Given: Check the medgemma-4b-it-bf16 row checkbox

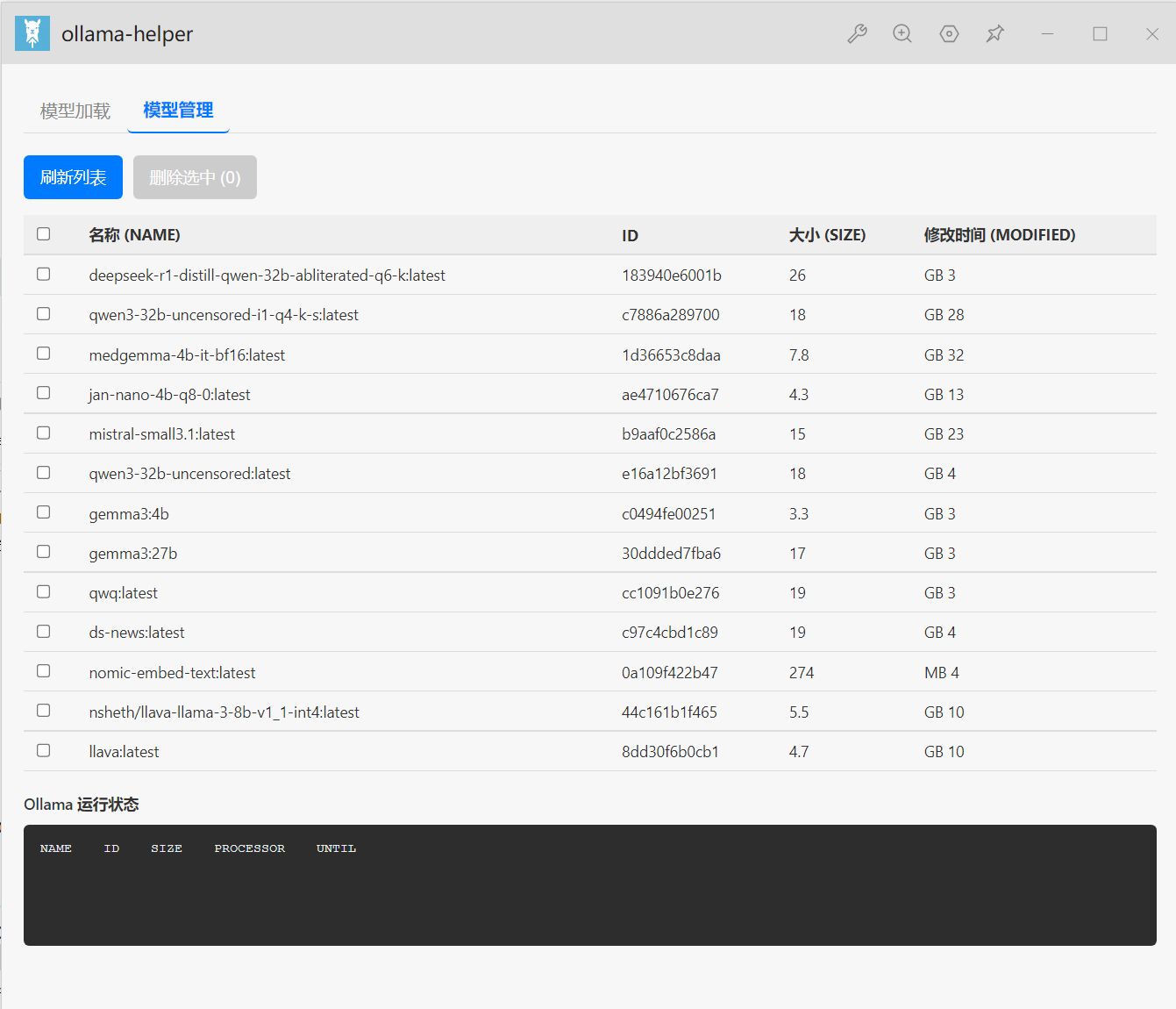Looking at the screenshot, I should [44, 354].
